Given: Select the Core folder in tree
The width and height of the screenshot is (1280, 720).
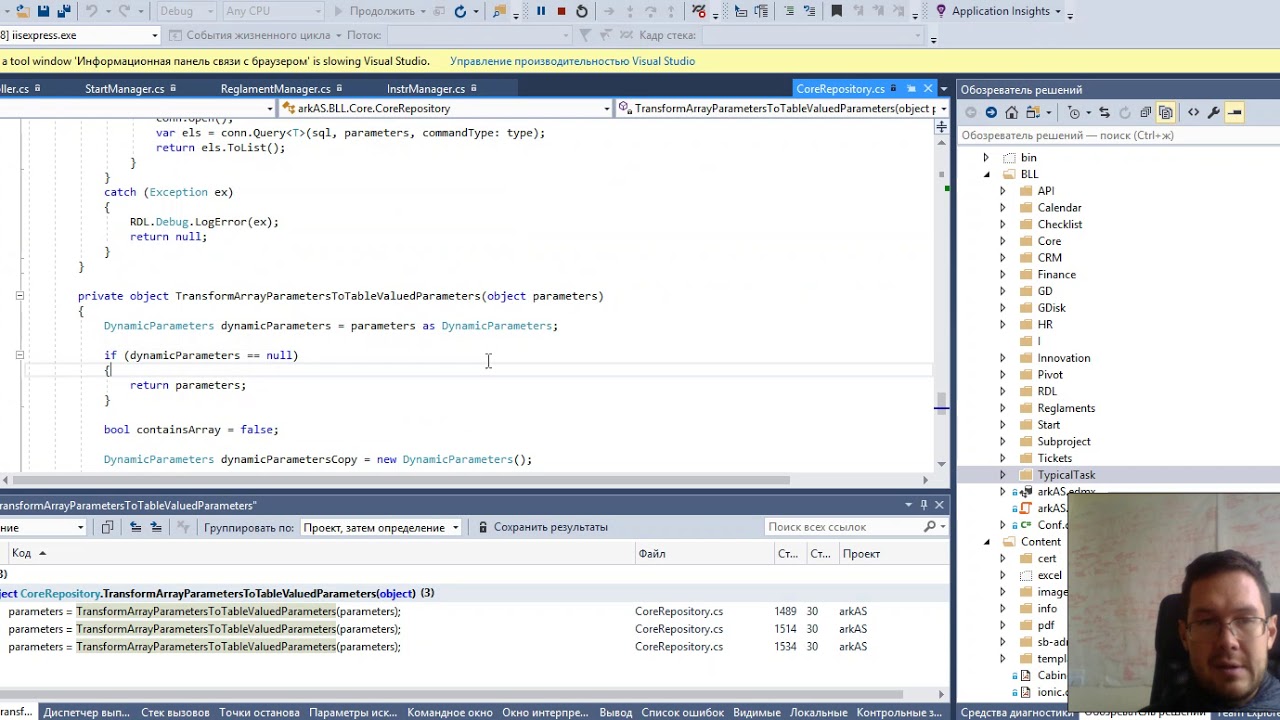Looking at the screenshot, I should (x=1049, y=241).
